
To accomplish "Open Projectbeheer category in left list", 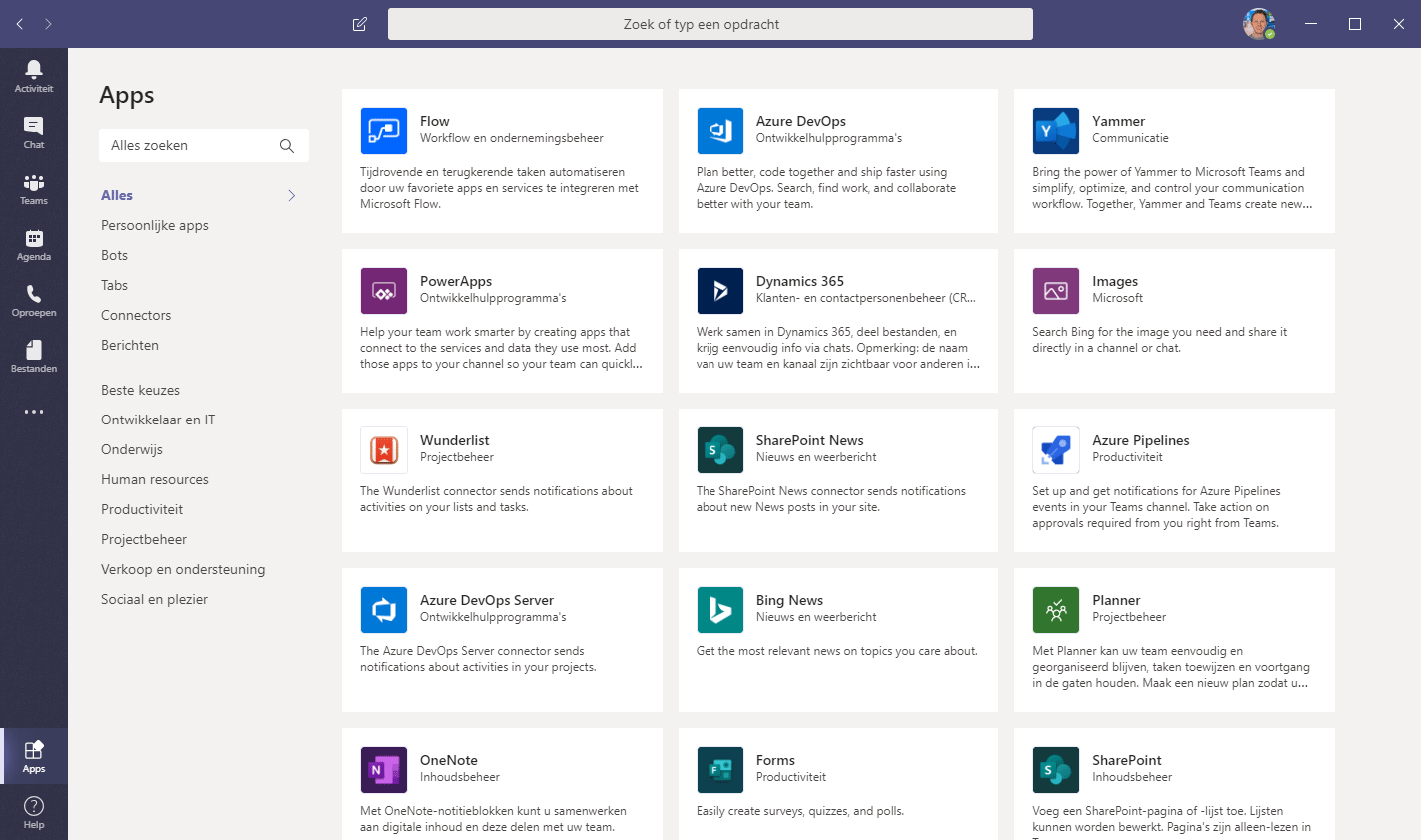I will 144,539.
